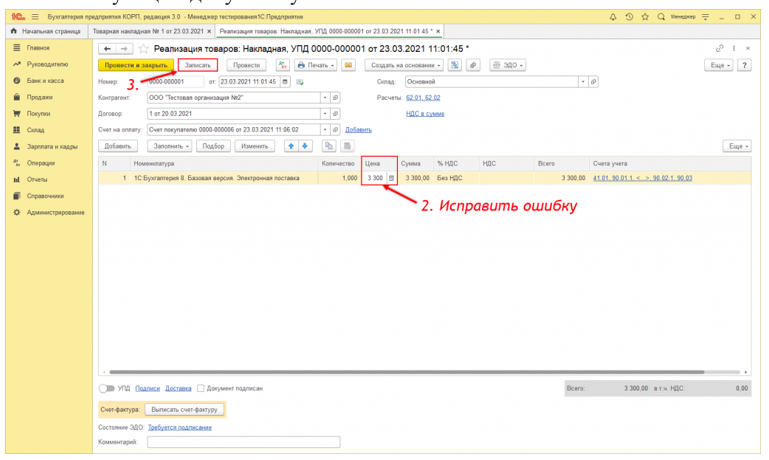Check the Документ подписан checkbox

coord(201,388)
